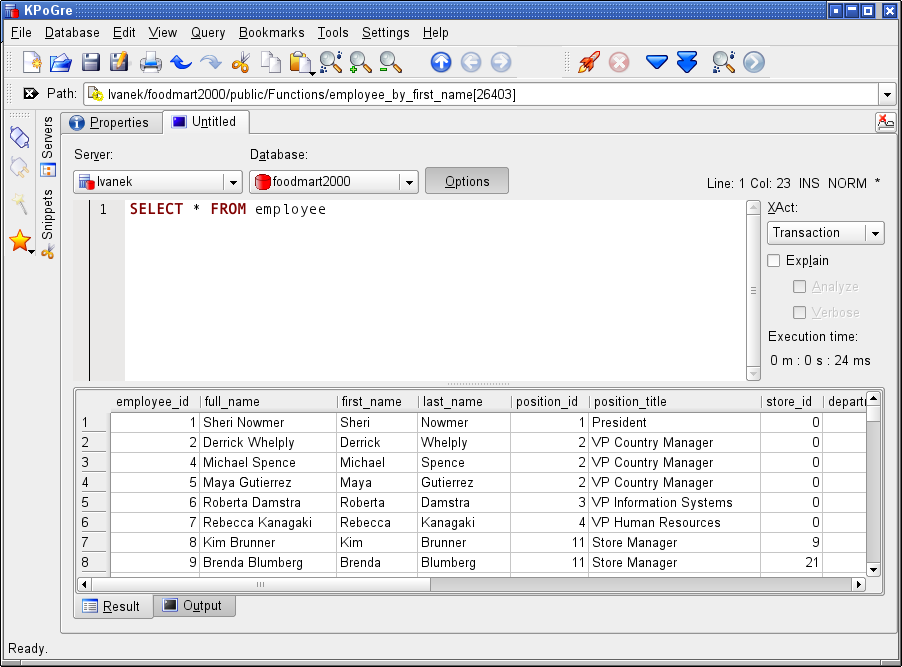Switch to the Properties tab
The height and width of the screenshot is (667, 902).
tap(110, 123)
